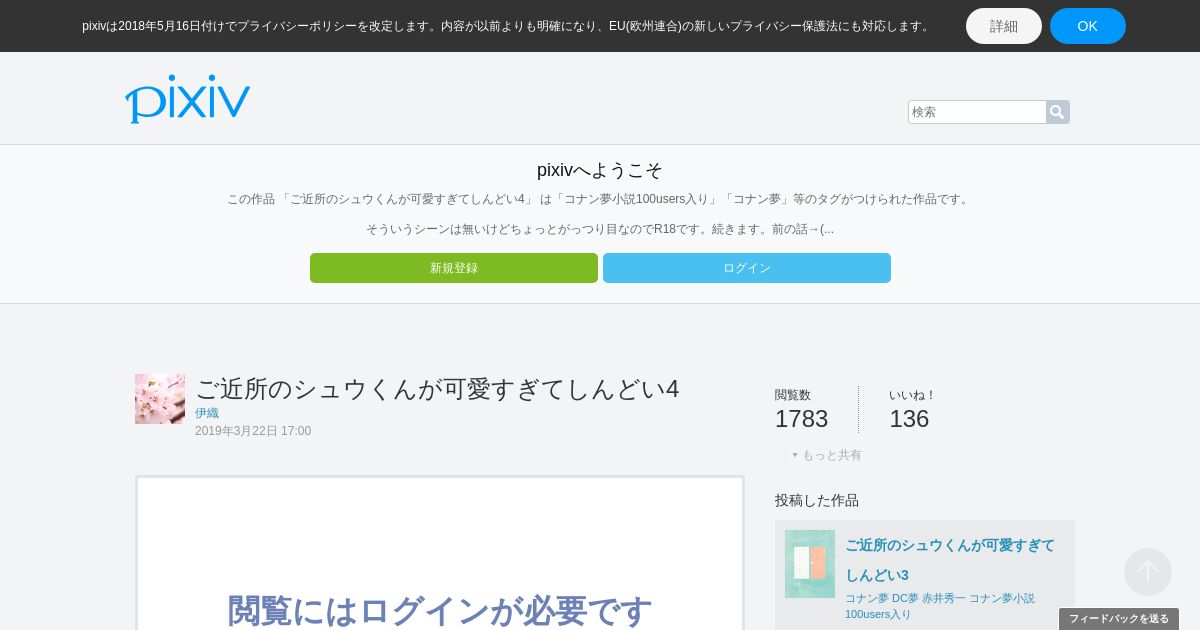Expand the もっと共有 share dropdown
The height and width of the screenshot is (630, 1200).
coord(827,455)
